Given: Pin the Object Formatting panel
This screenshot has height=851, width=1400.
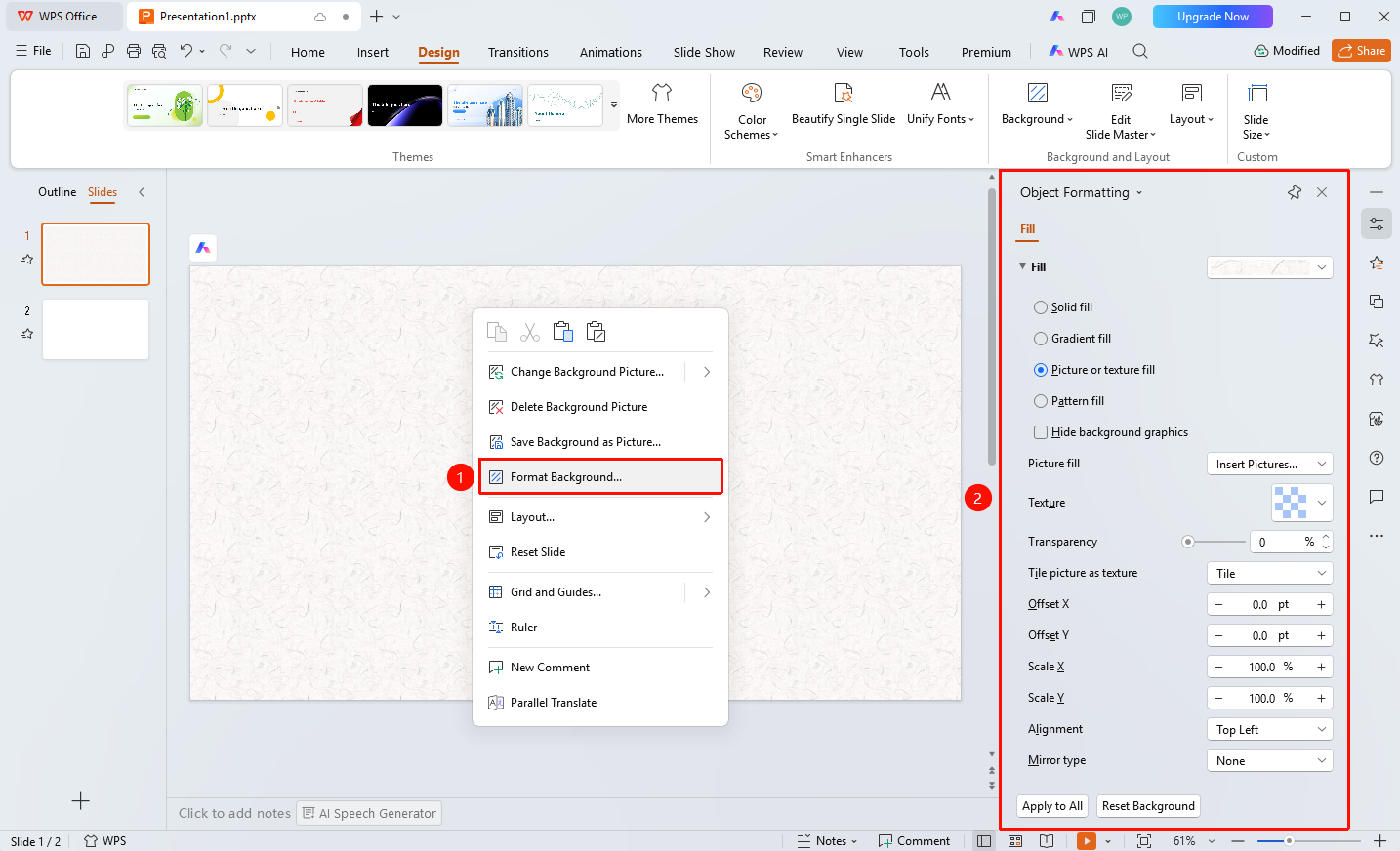Looking at the screenshot, I should coord(1295,192).
